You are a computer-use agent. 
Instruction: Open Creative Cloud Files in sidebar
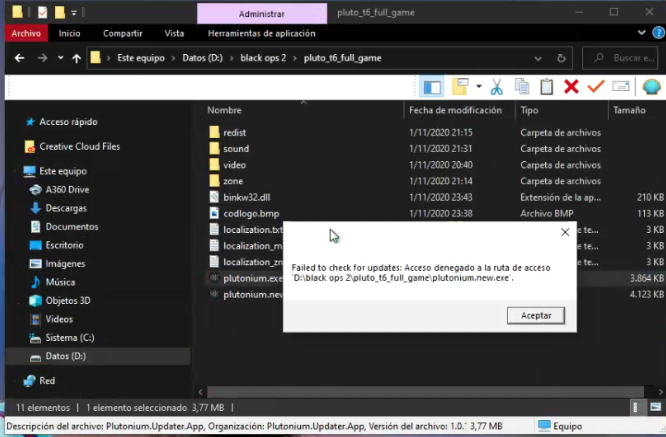(x=79, y=147)
